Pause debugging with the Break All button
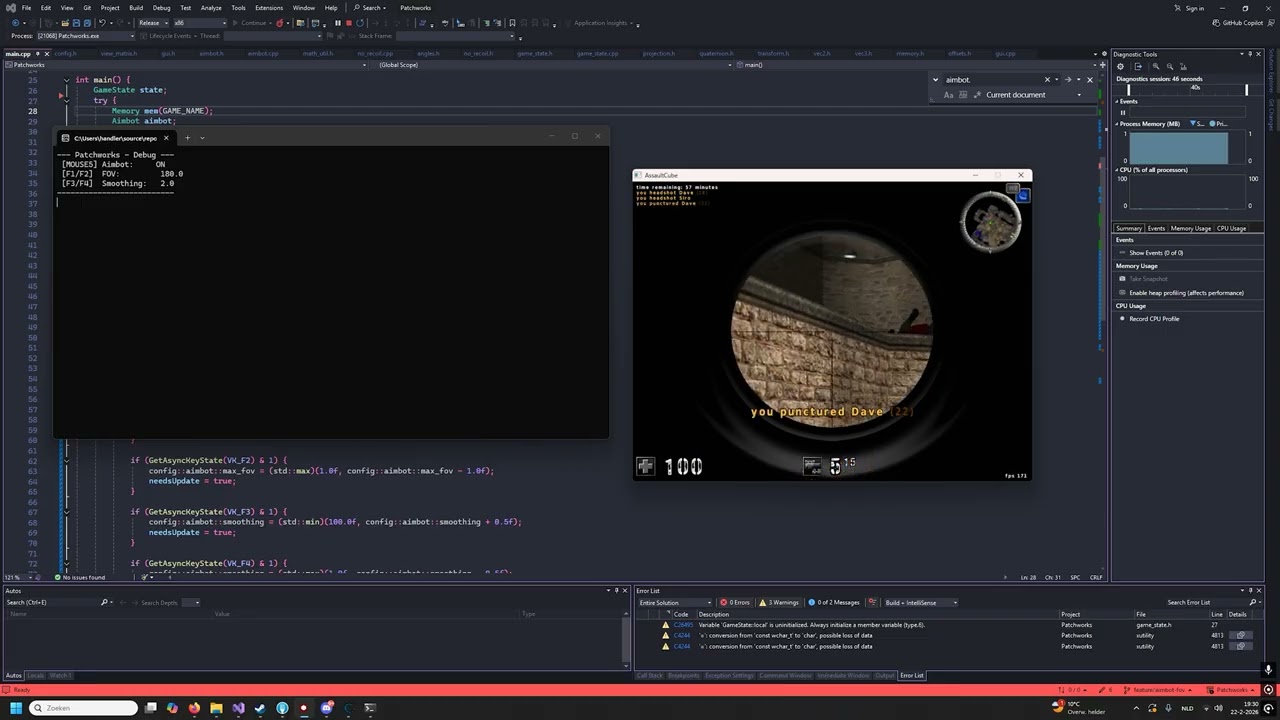 tap(337, 23)
